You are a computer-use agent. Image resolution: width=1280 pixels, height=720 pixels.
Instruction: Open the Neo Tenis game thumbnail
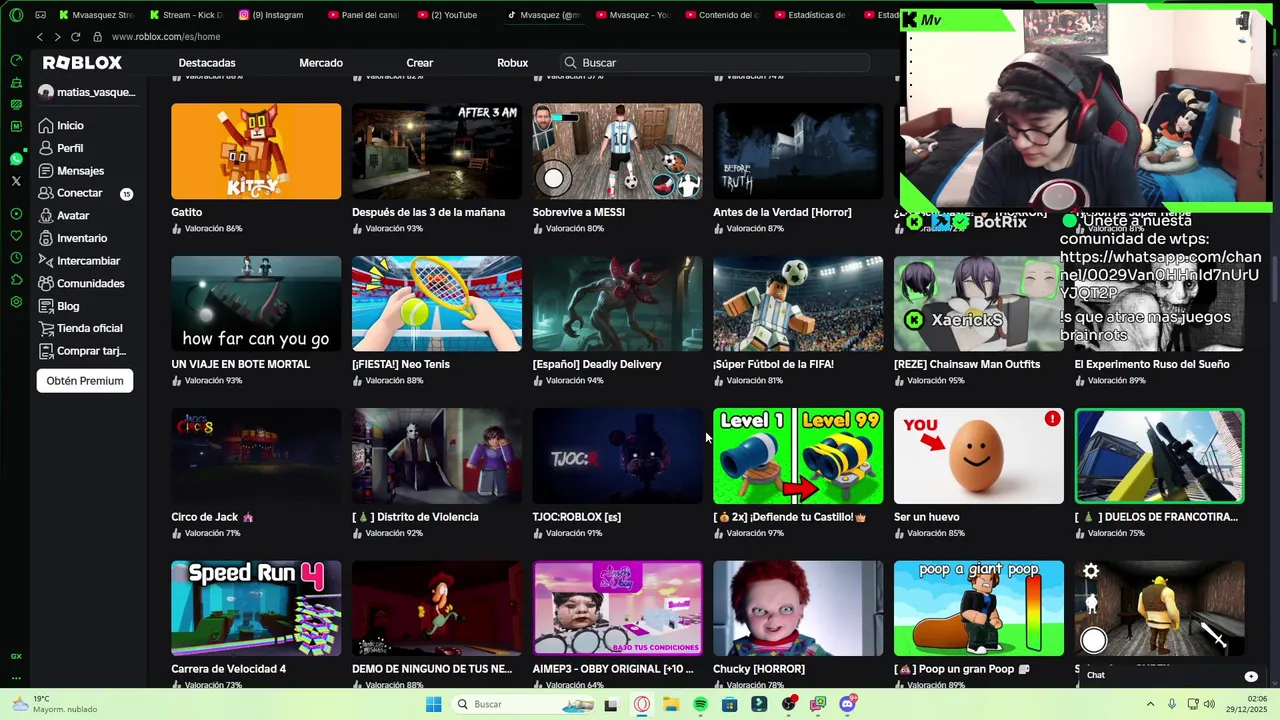tap(437, 303)
